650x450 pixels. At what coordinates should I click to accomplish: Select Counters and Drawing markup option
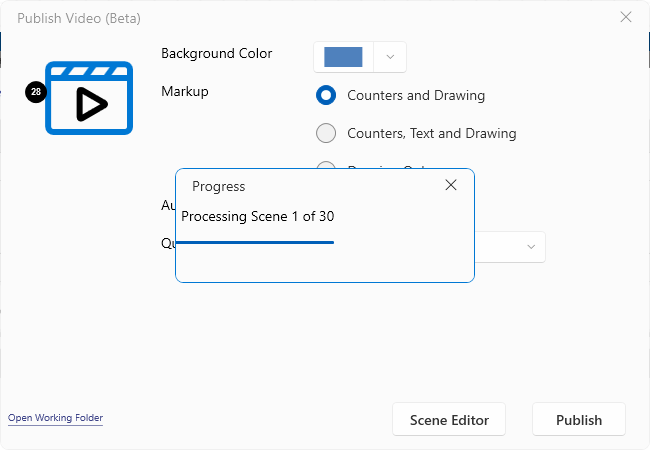[x=326, y=96]
